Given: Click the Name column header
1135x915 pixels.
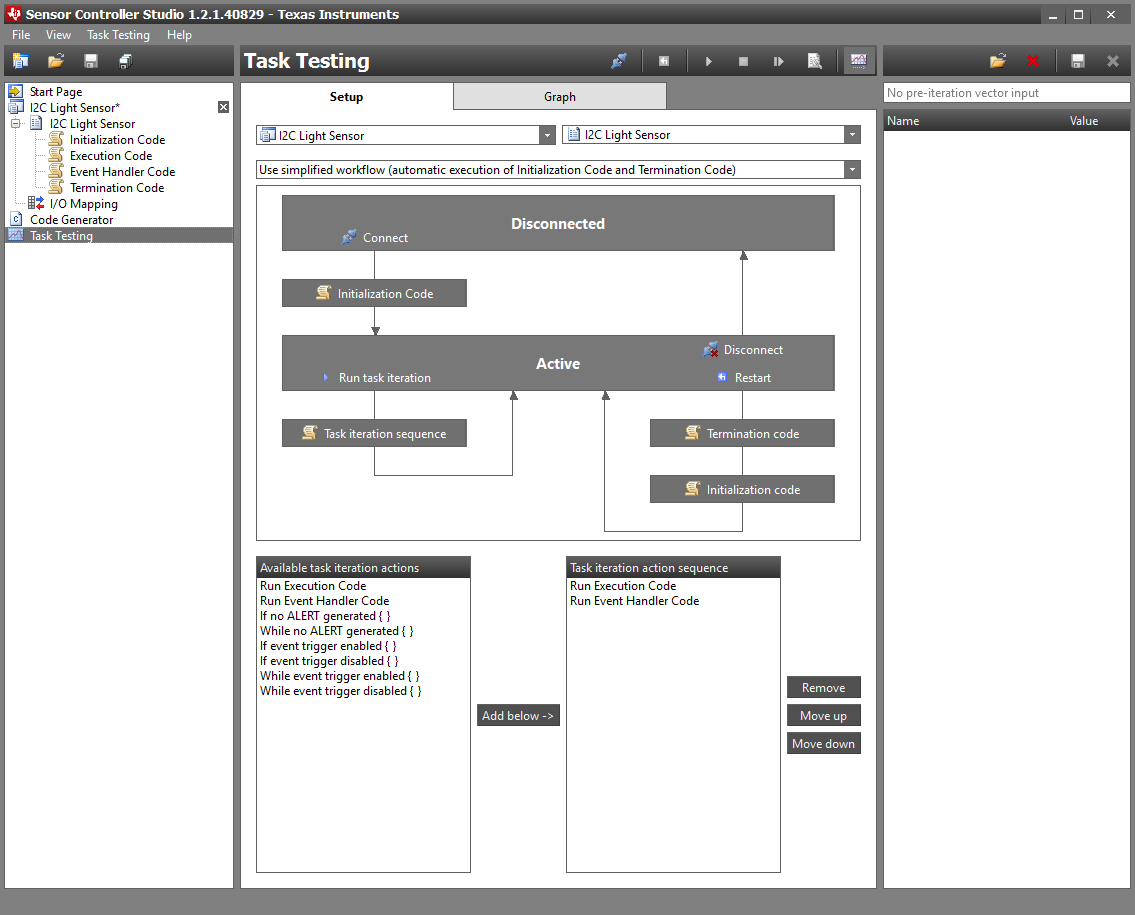Looking at the screenshot, I should click(x=903, y=121).
